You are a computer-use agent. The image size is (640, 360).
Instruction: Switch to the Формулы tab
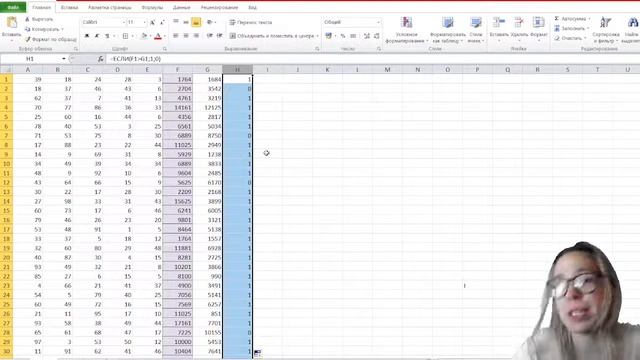(152, 7)
